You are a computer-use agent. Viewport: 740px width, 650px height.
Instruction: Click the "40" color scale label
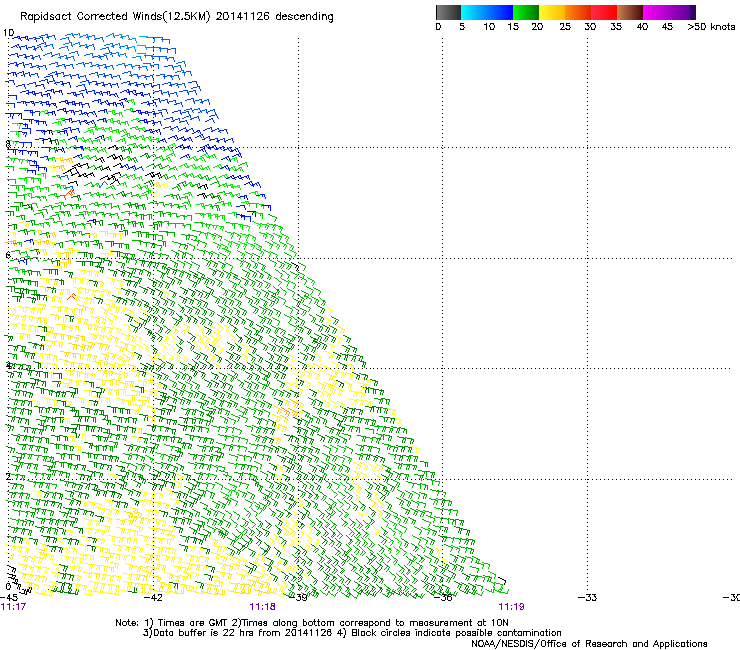coord(642,27)
